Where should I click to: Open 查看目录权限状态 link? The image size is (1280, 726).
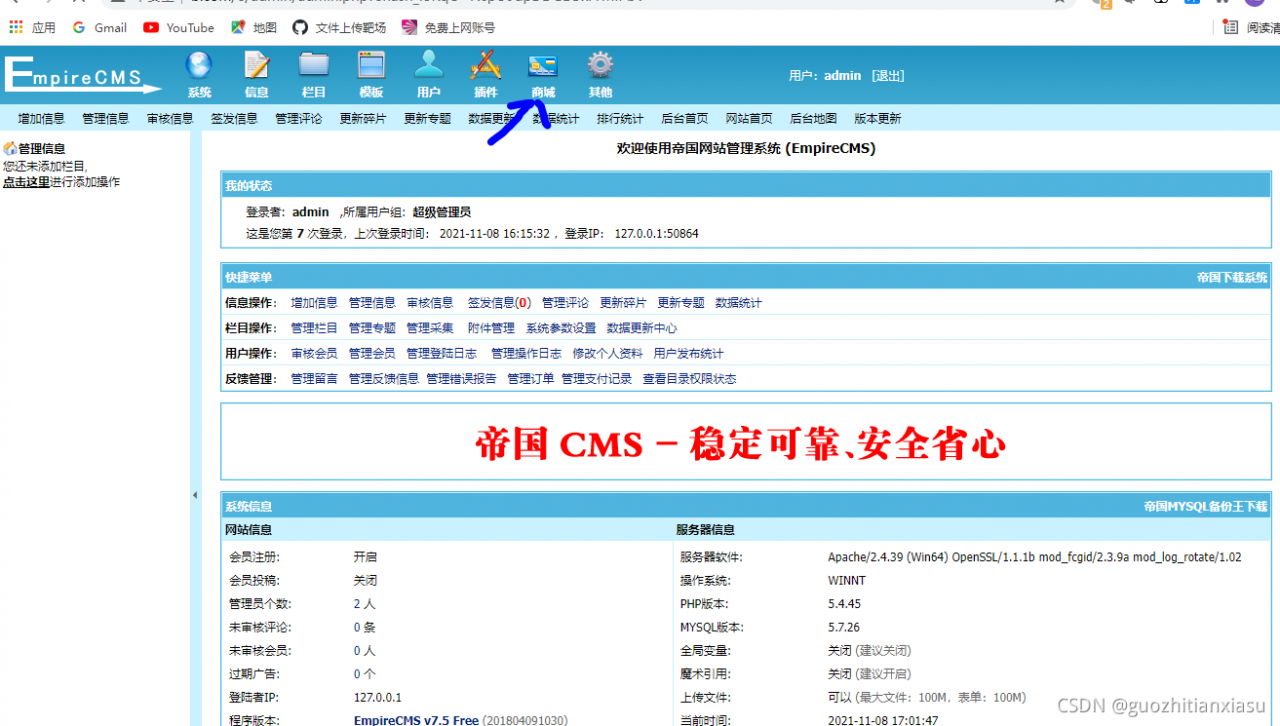coord(689,378)
